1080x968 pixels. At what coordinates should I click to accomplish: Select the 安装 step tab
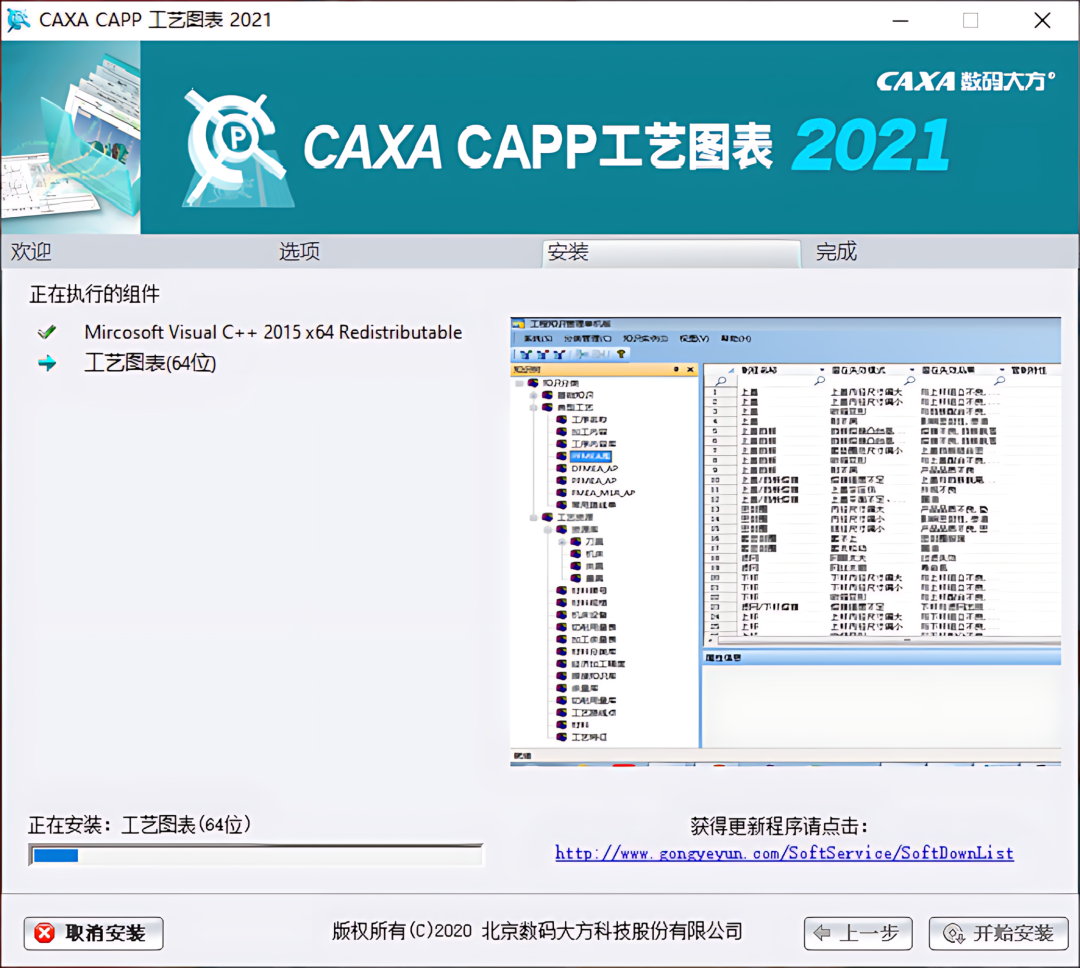[672, 253]
